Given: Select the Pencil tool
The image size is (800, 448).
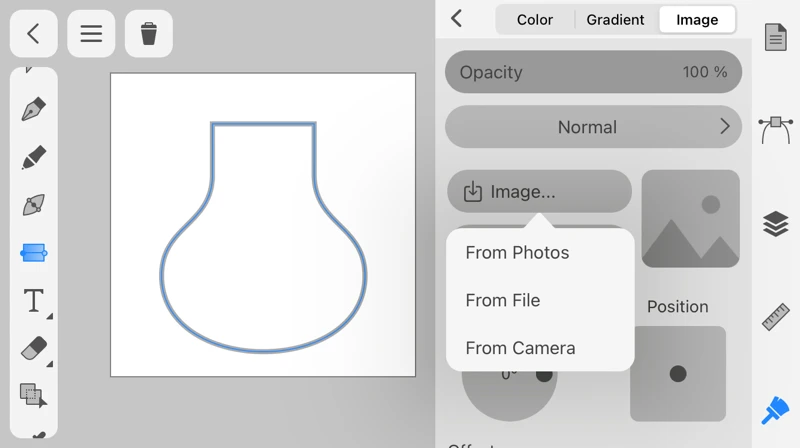Looking at the screenshot, I should tap(33, 157).
